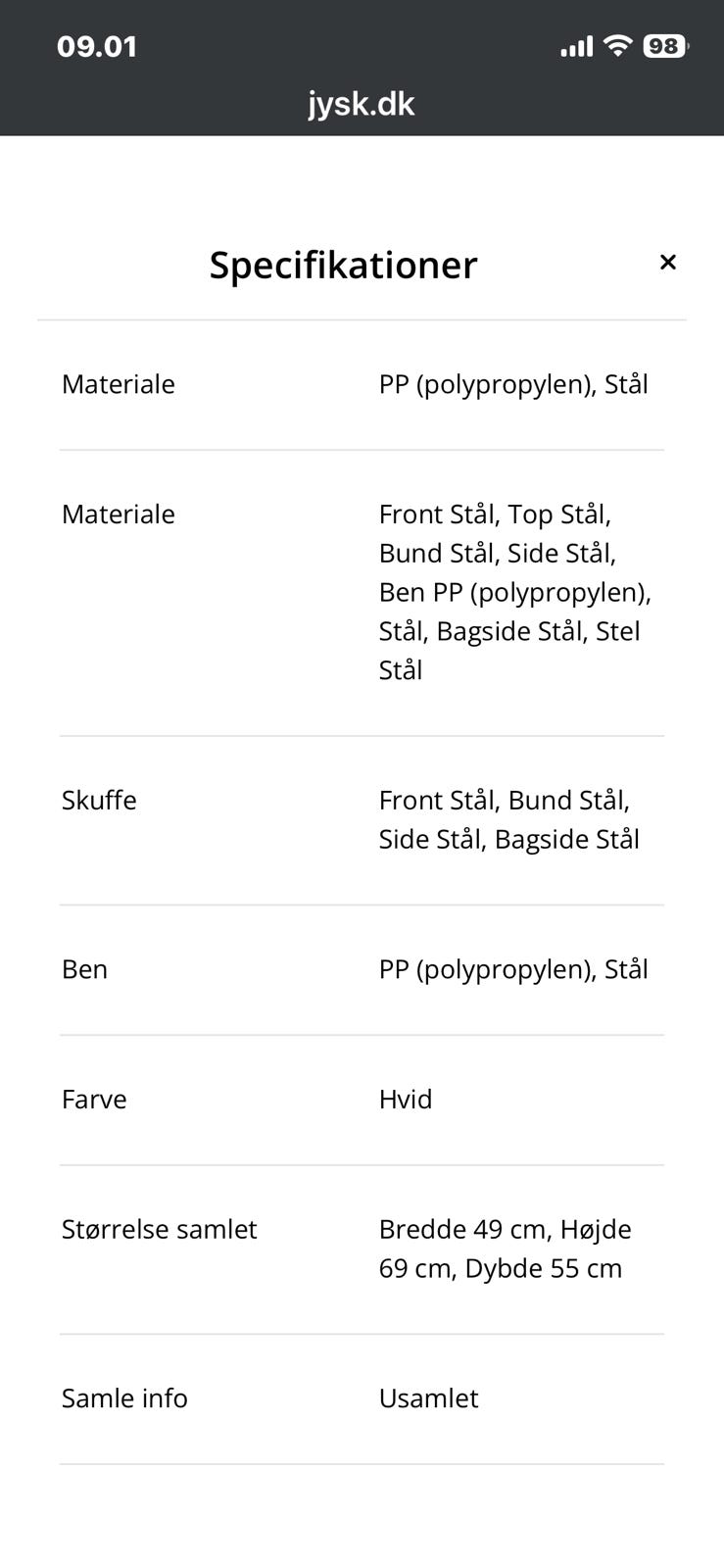Tap the jysk.dk address text
Viewport: 724px width, 1568px height.
pyautogui.click(x=362, y=104)
